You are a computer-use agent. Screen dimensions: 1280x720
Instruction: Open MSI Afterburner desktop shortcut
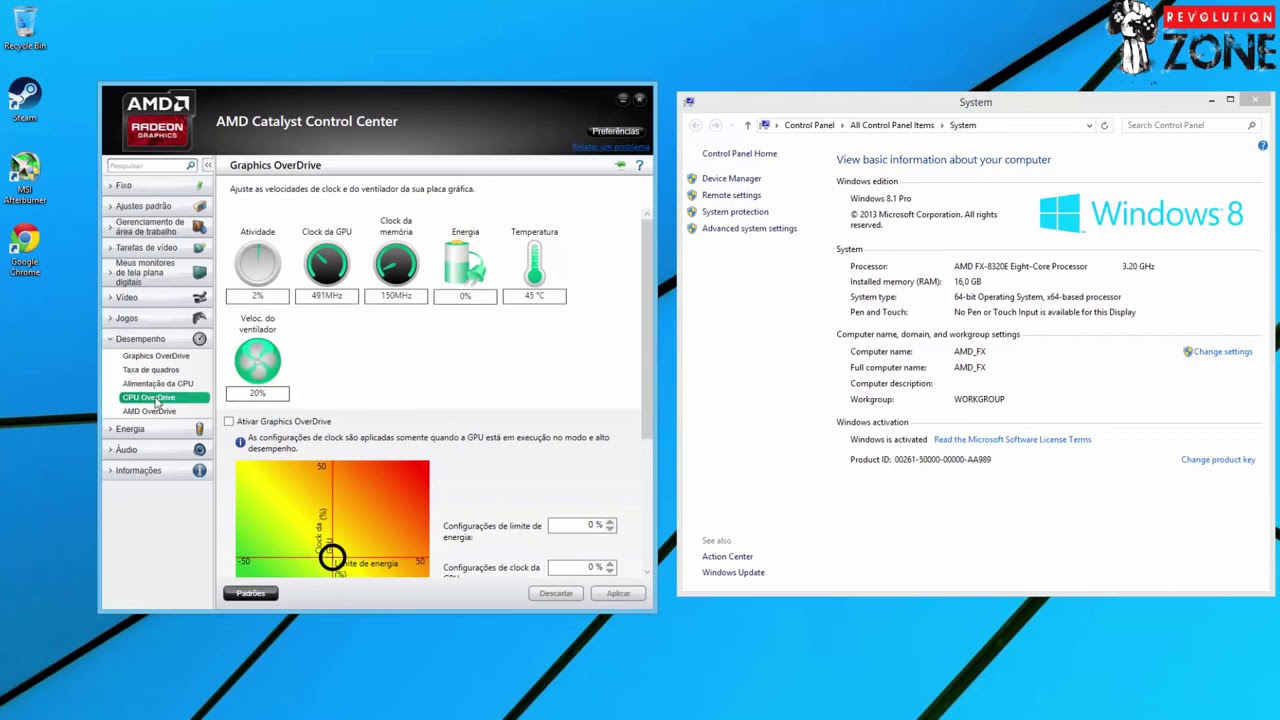[25, 179]
